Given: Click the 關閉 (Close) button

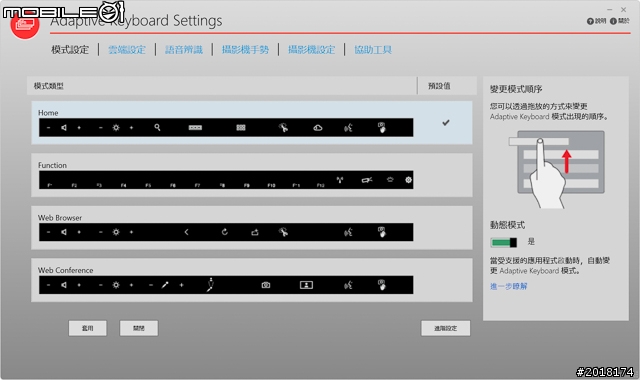Looking at the screenshot, I should [x=139, y=328].
